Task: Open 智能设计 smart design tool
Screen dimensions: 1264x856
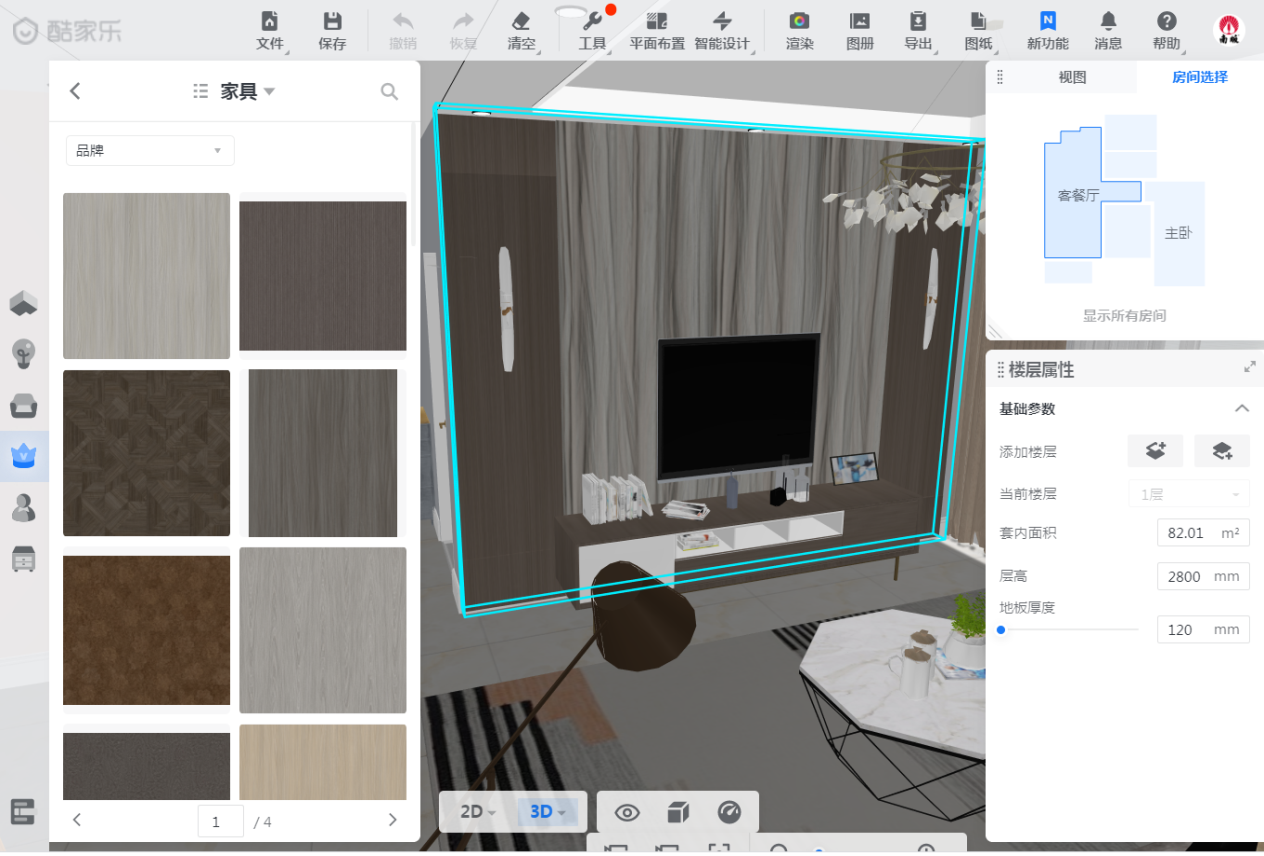Action: pyautogui.click(x=722, y=22)
